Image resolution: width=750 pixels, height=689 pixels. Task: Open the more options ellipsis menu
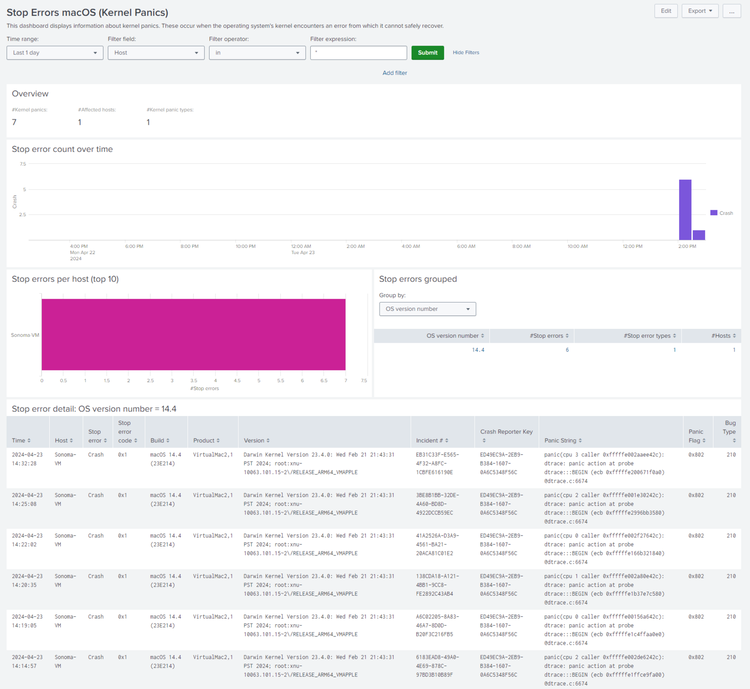coord(731,11)
